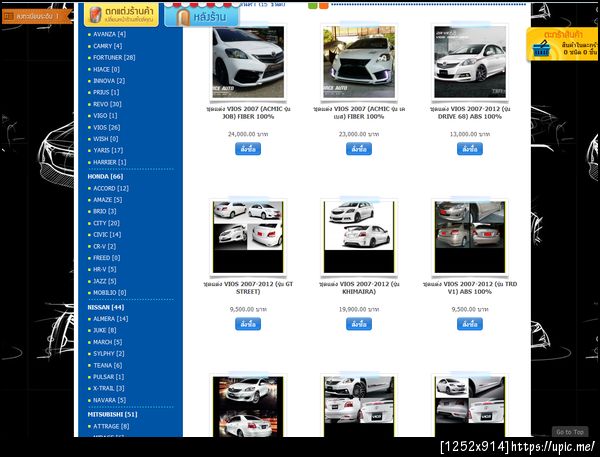Open the GT STREET product photo
The width and height of the screenshot is (600, 457).
pos(248,237)
